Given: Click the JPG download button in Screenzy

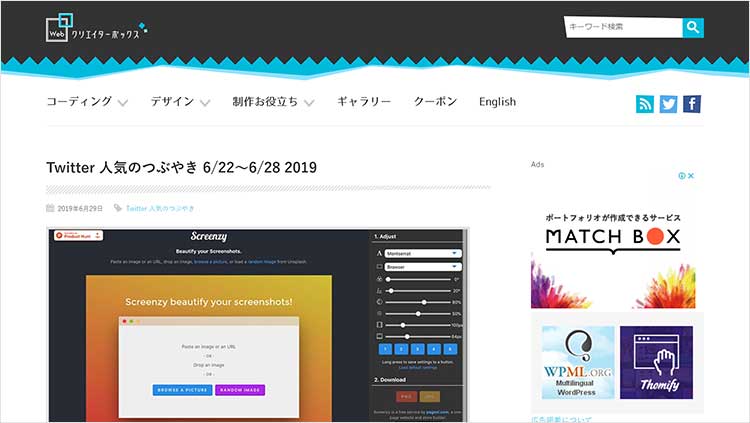Looking at the screenshot, I should (x=430, y=396).
